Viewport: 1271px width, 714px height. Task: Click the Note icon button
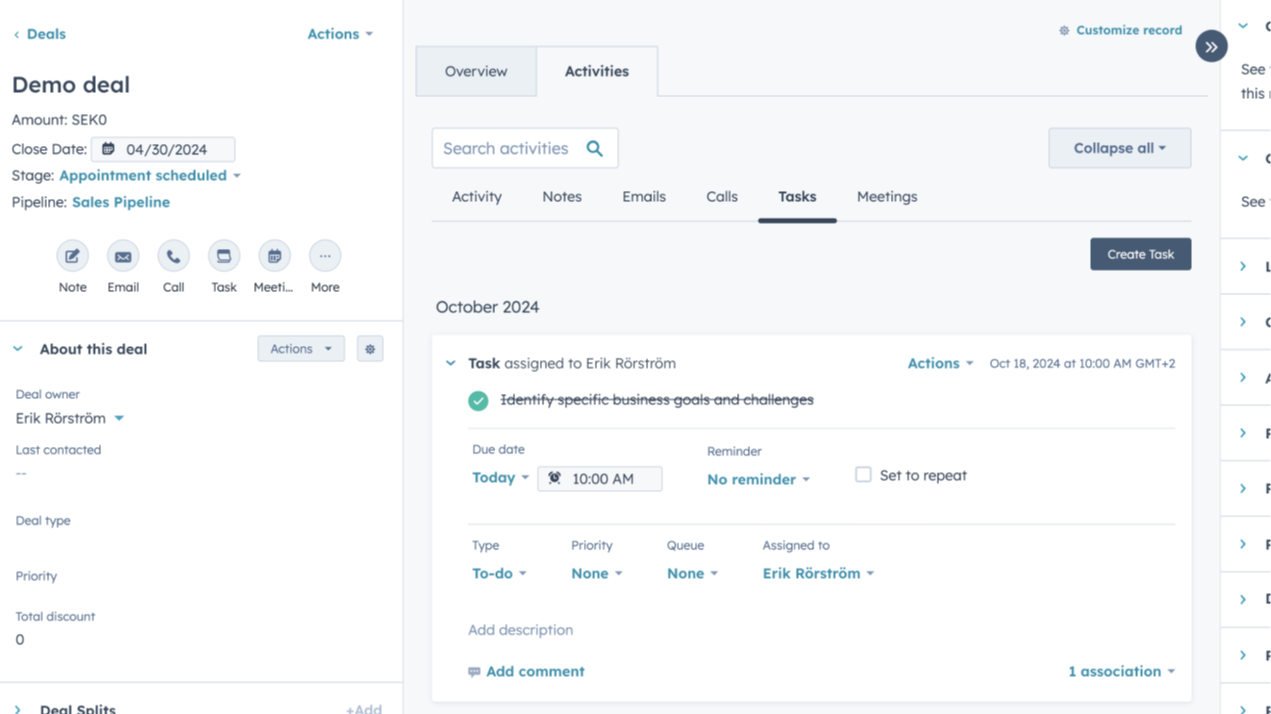tap(72, 256)
